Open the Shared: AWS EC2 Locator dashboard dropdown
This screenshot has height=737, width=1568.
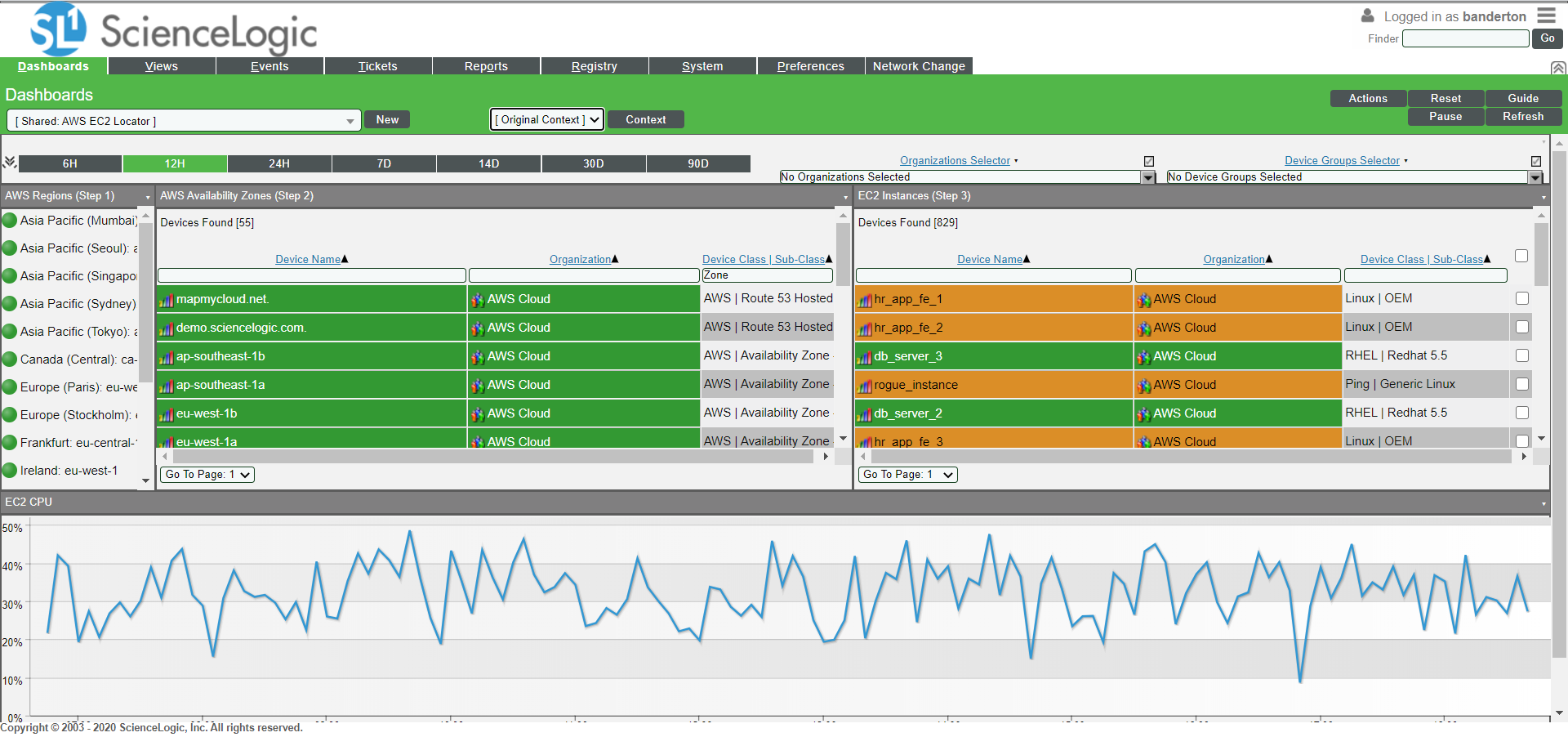(x=184, y=121)
